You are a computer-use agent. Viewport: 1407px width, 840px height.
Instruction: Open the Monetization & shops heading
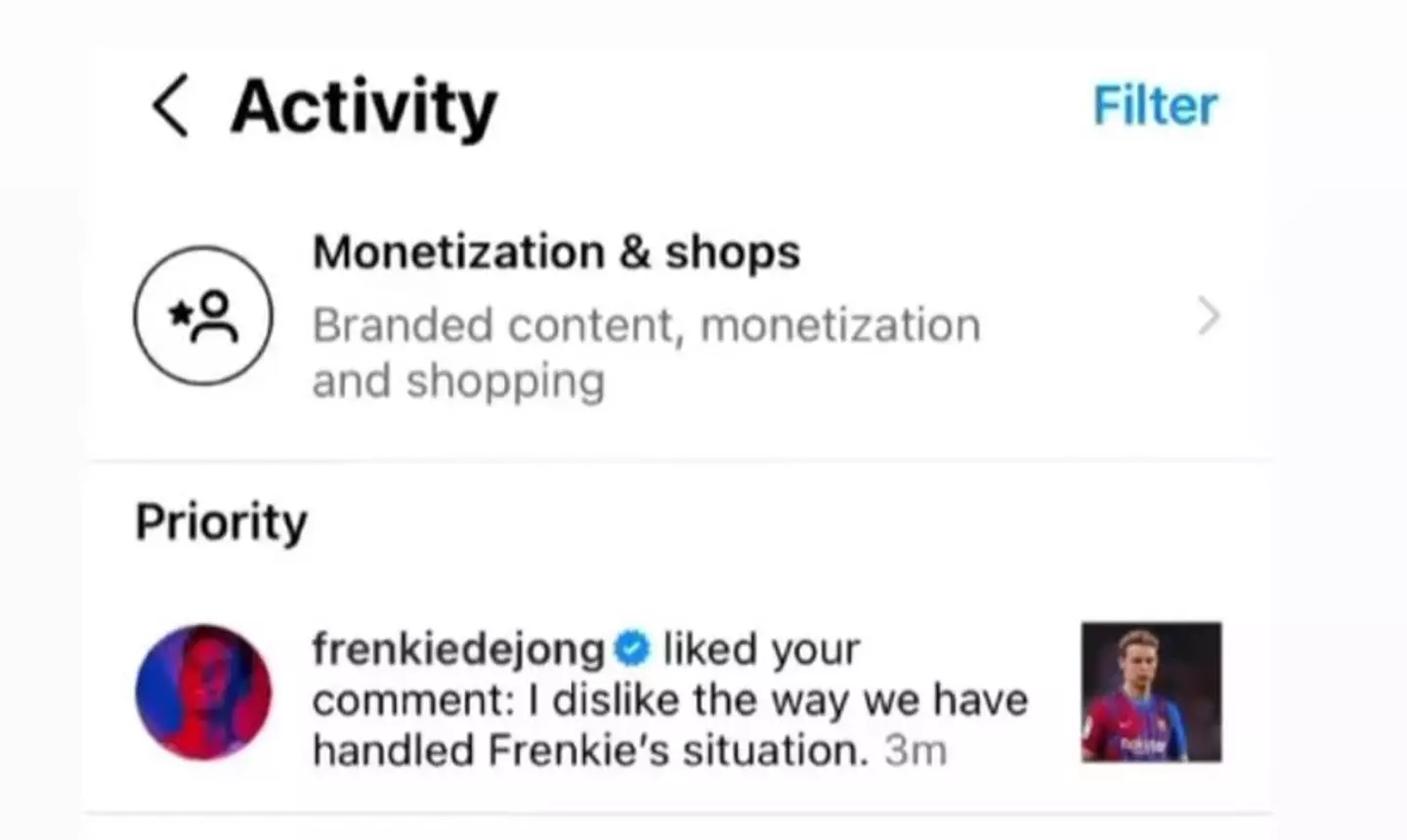(x=556, y=252)
